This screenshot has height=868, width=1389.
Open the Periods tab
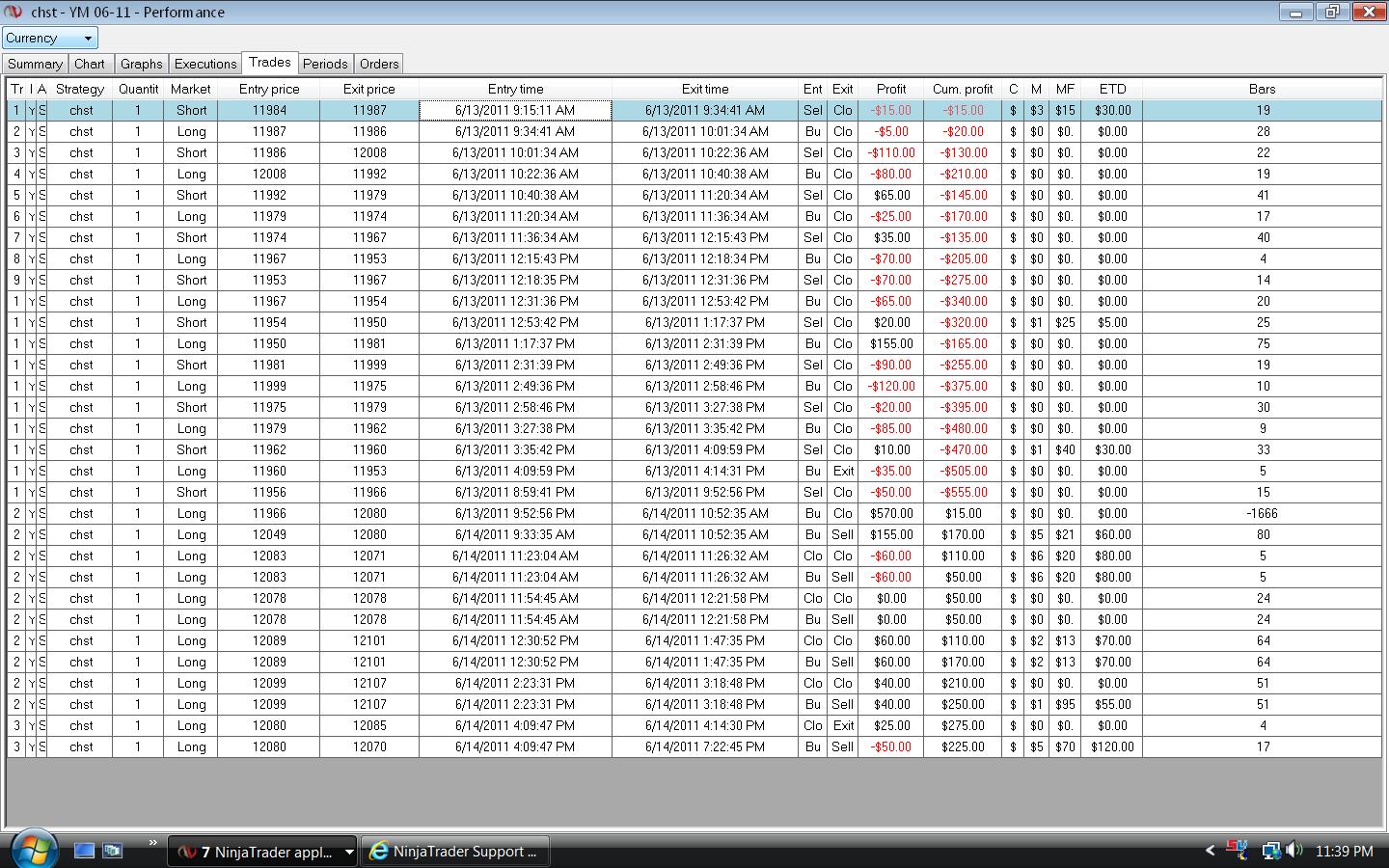(x=325, y=64)
